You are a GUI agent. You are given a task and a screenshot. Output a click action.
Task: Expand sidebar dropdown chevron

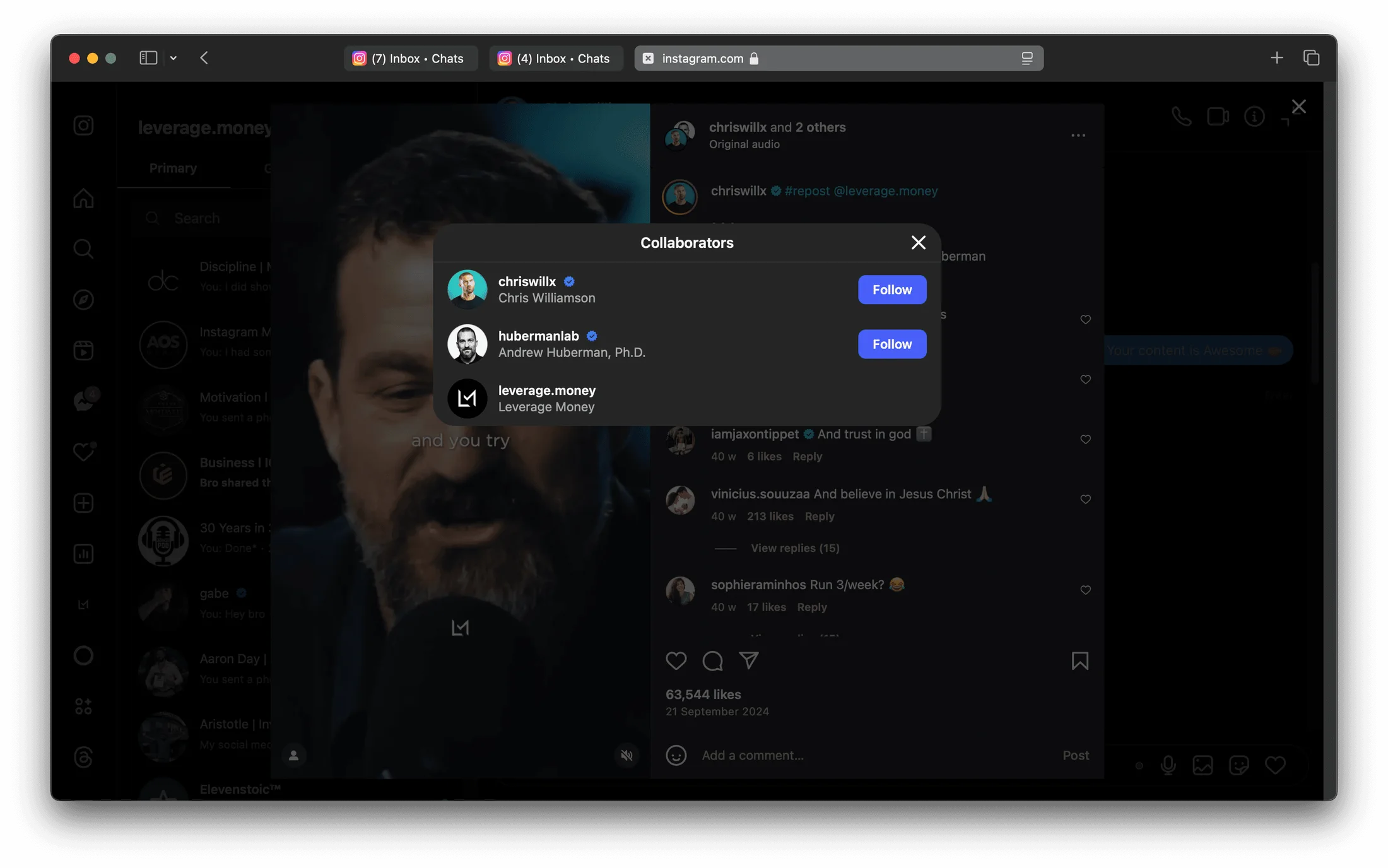click(173, 58)
